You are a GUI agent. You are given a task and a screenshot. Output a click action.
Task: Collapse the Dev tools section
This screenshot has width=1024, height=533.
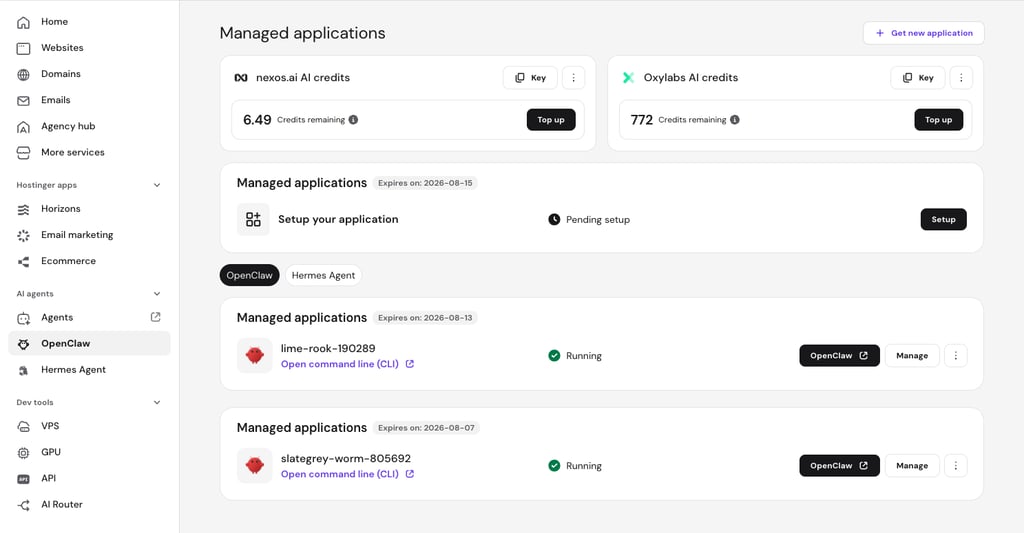pyautogui.click(x=157, y=402)
